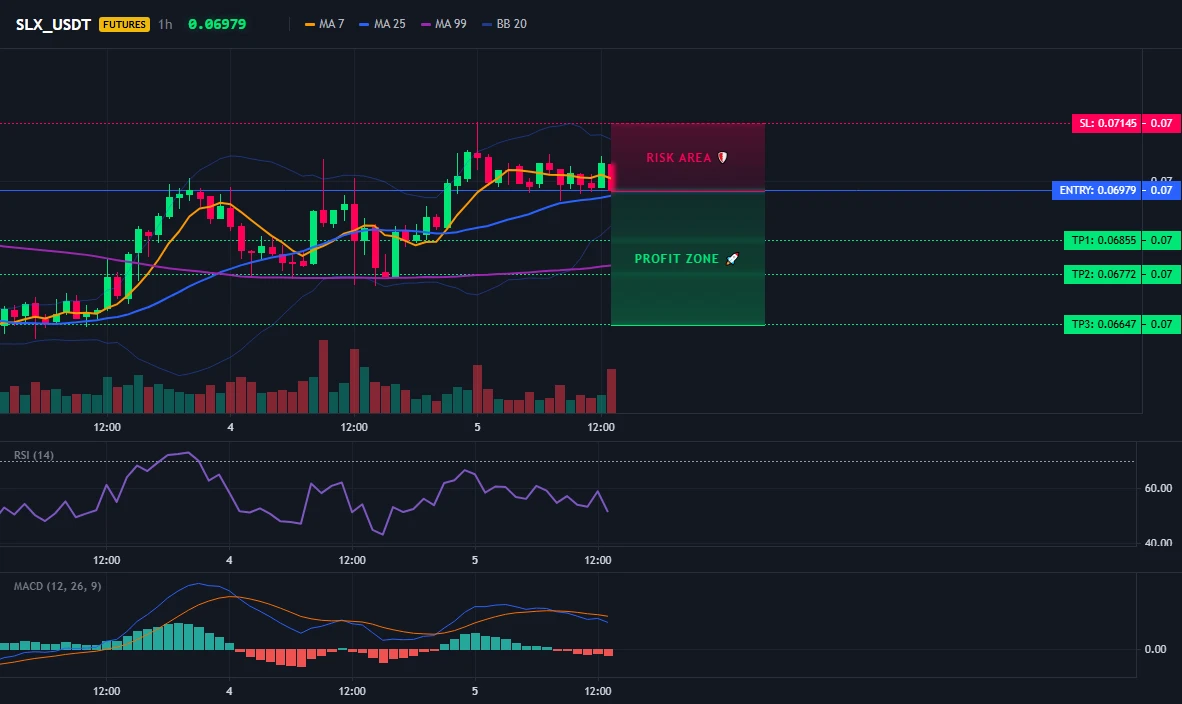Click the shield icon in RISK AREA
The image size is (1182, 704).
coord(722,158)
